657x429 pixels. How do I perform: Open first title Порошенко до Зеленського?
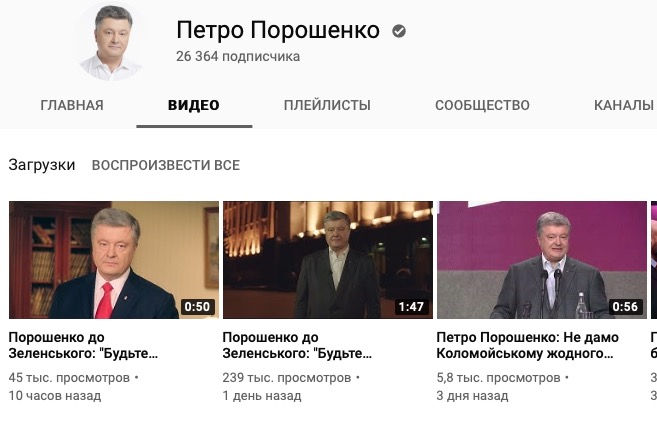[83, 345]
